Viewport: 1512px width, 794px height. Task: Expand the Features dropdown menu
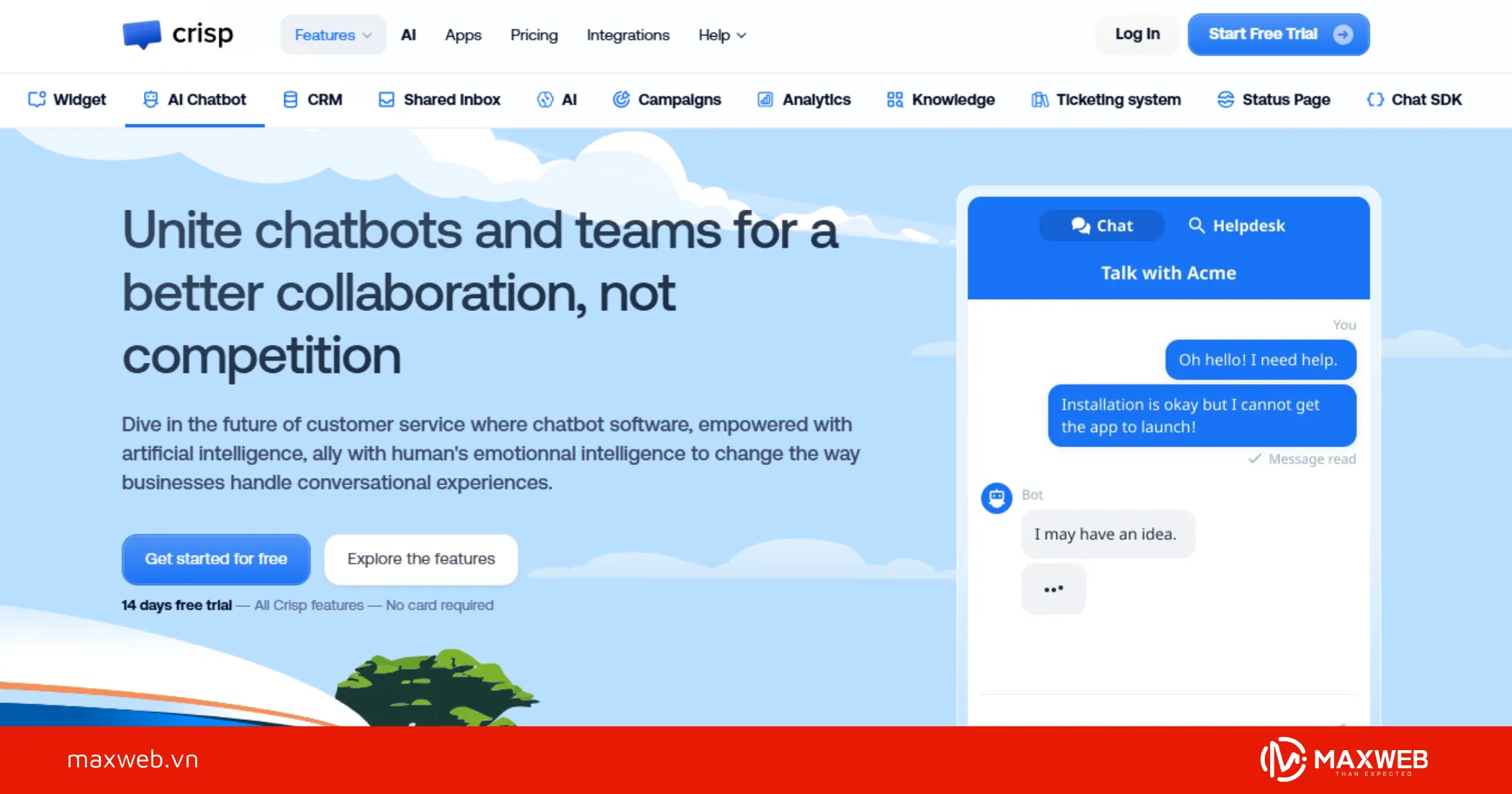(x=332, y=35)
